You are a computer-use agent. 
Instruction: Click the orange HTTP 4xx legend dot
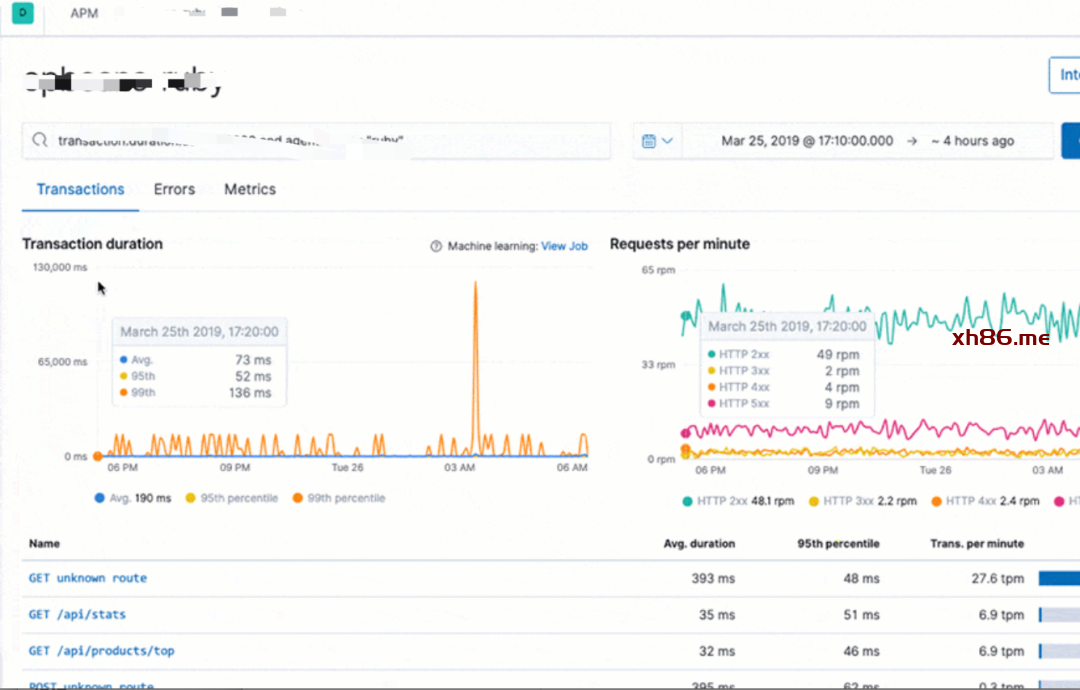click(935, 501)
